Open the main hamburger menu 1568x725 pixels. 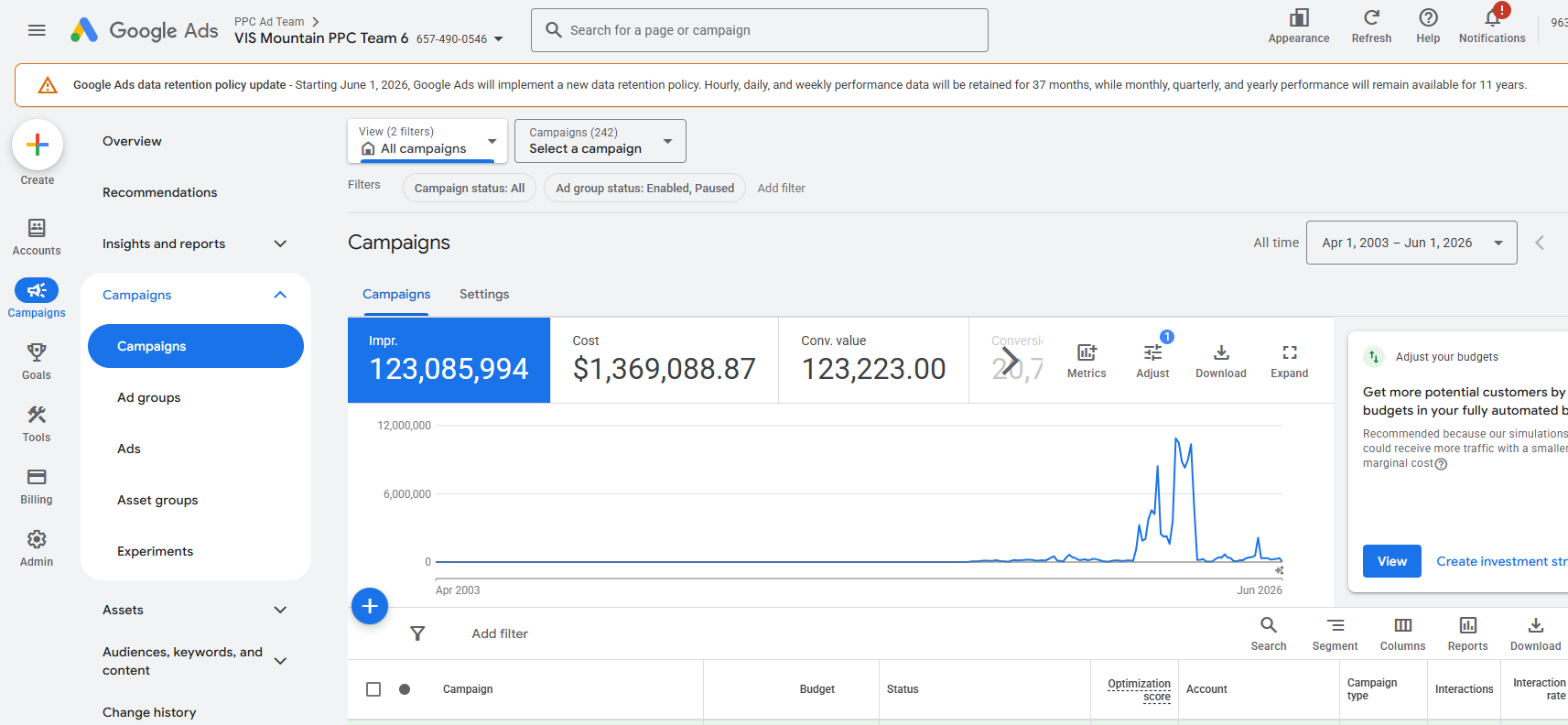[37, 30]
